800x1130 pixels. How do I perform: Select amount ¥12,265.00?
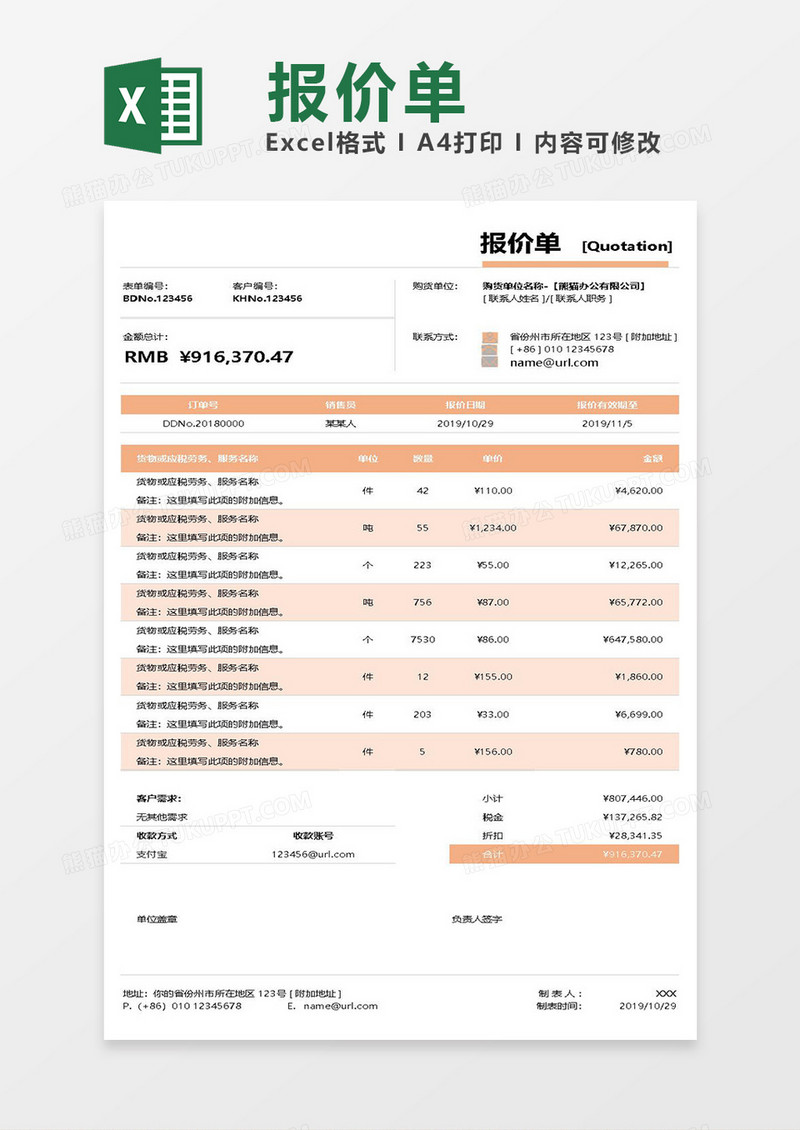636,566
